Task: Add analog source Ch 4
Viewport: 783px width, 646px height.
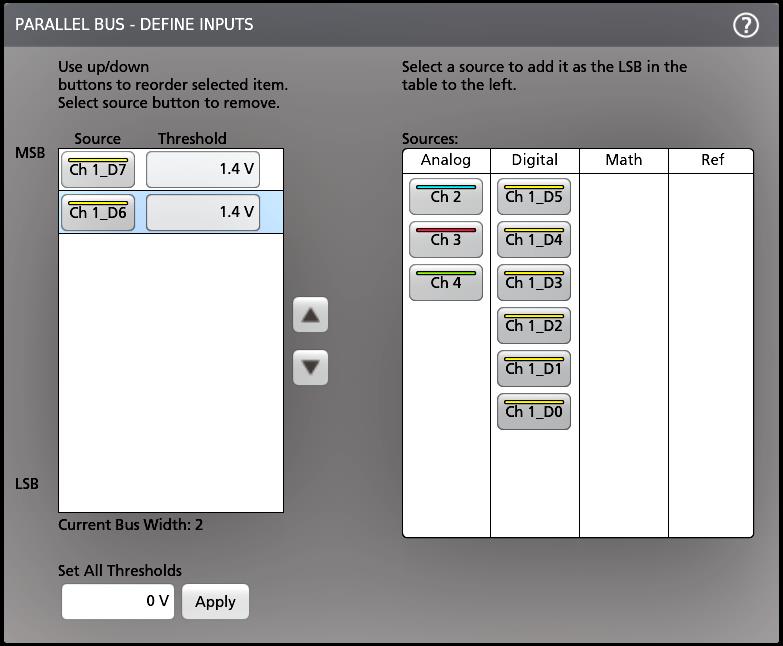Action: point(446,283)
